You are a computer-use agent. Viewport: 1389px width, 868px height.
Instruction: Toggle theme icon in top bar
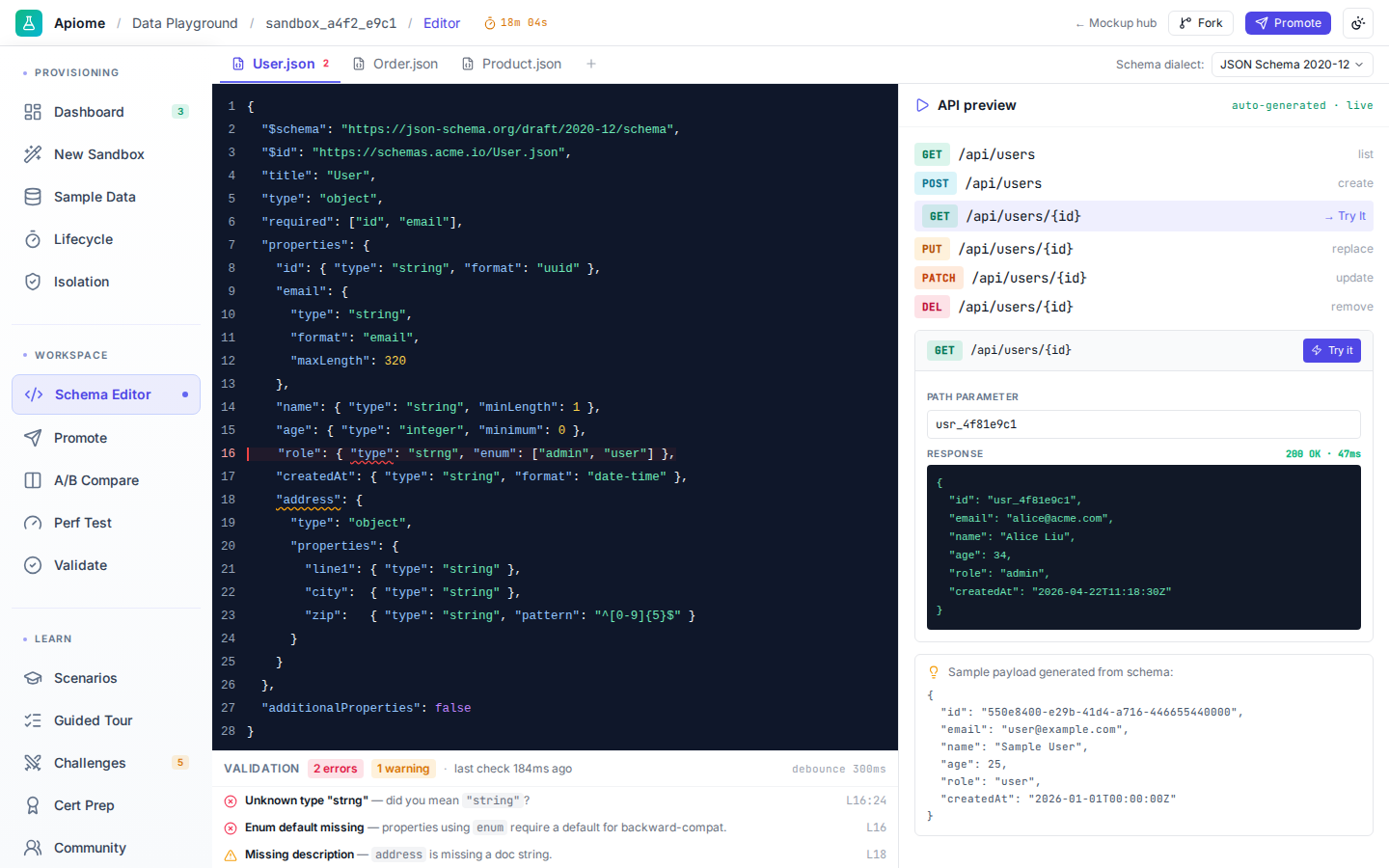coord(1358,23)
